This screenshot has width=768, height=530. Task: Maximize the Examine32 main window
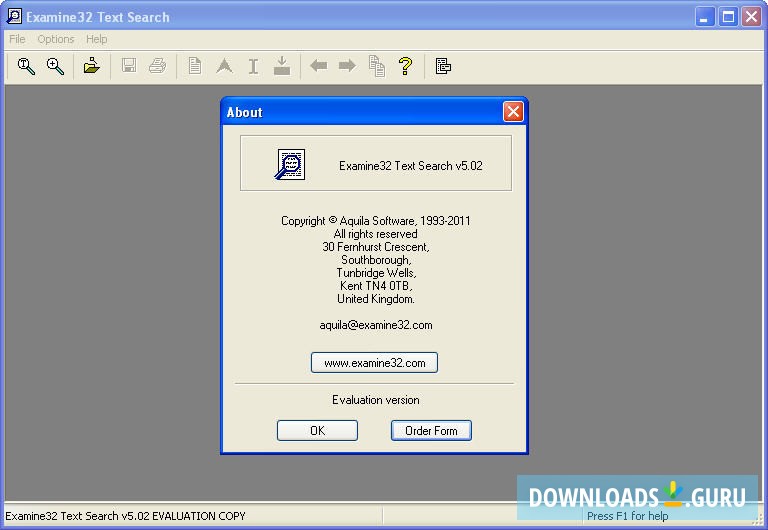click(728, 17)
